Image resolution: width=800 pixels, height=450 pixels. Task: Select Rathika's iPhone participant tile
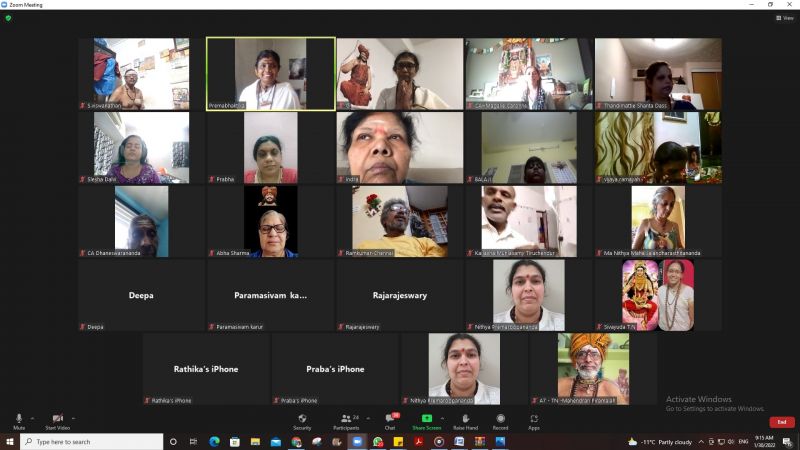[206, 369]
